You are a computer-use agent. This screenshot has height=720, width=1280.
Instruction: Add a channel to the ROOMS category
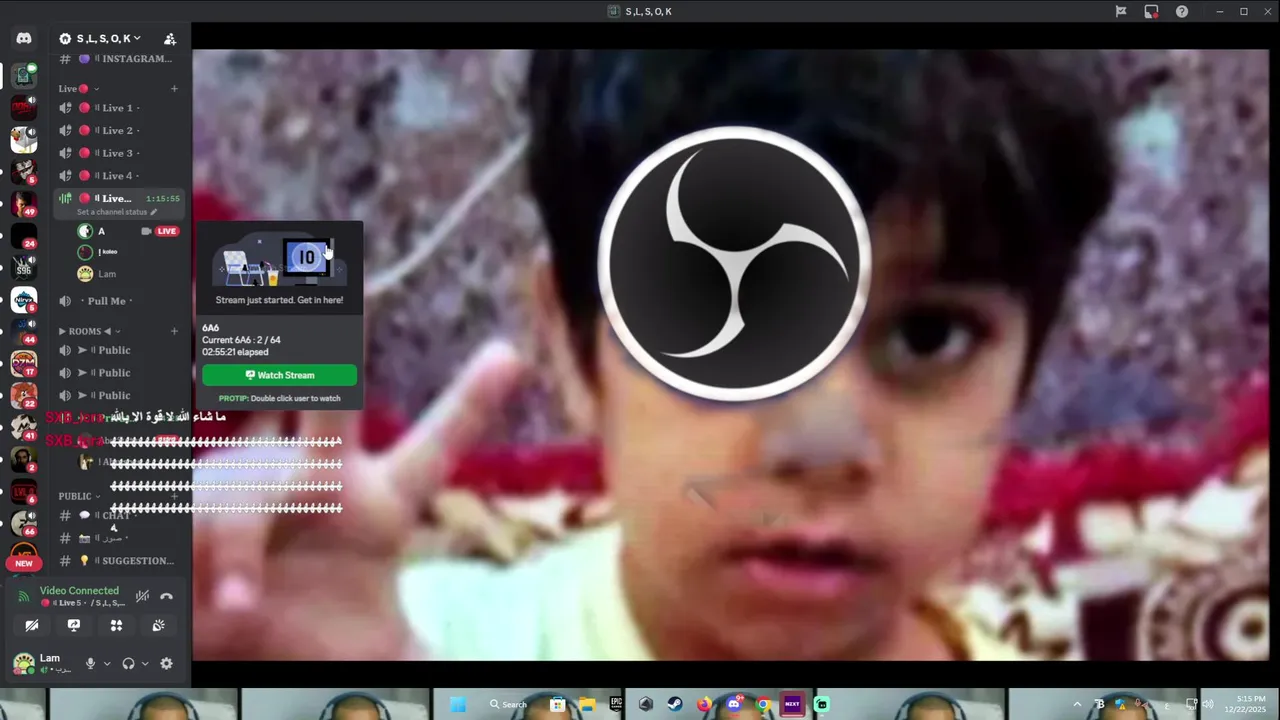point(174,331)
